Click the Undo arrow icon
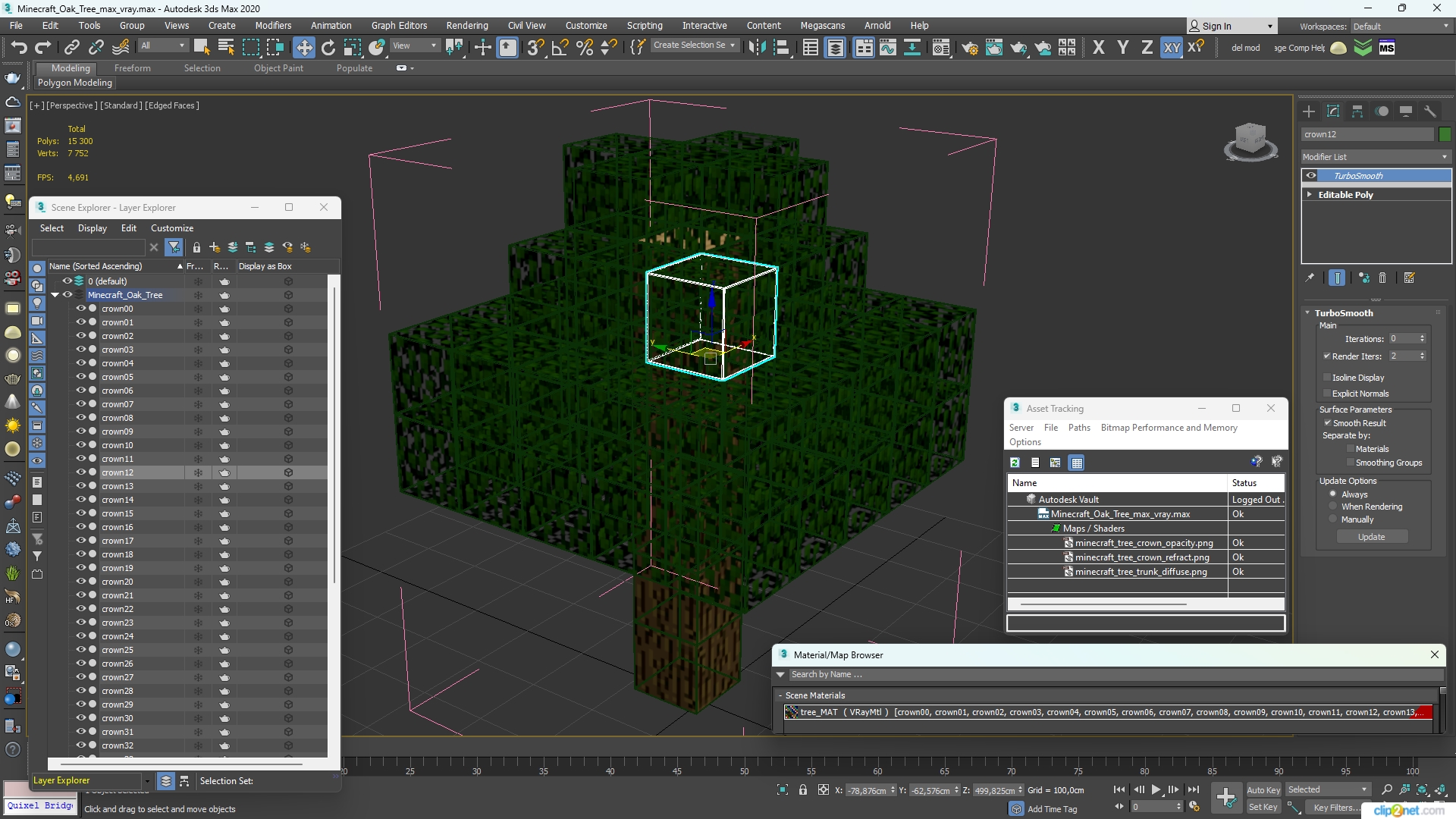1456x819 pixels. pyautogui.click(x=18, y=47)
